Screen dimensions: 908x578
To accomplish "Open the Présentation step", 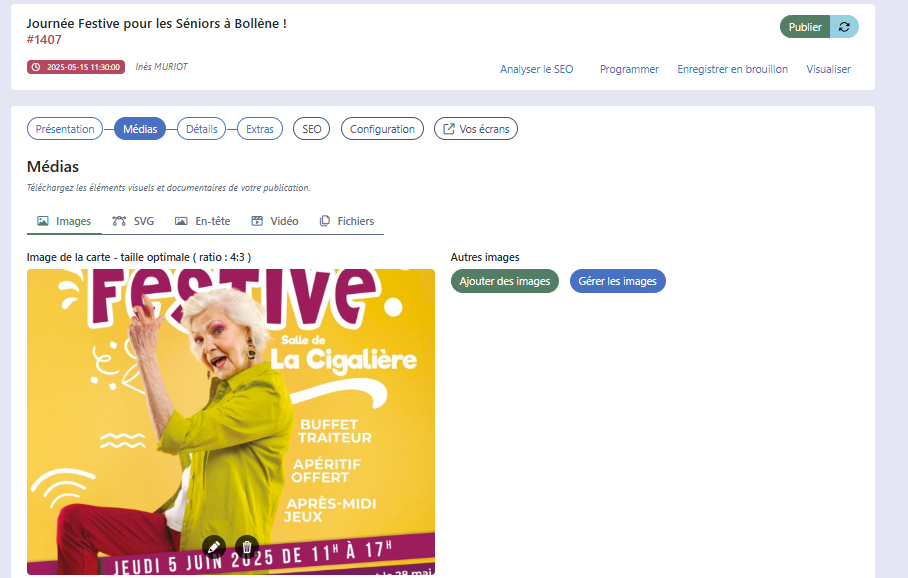I will (65, 129).
